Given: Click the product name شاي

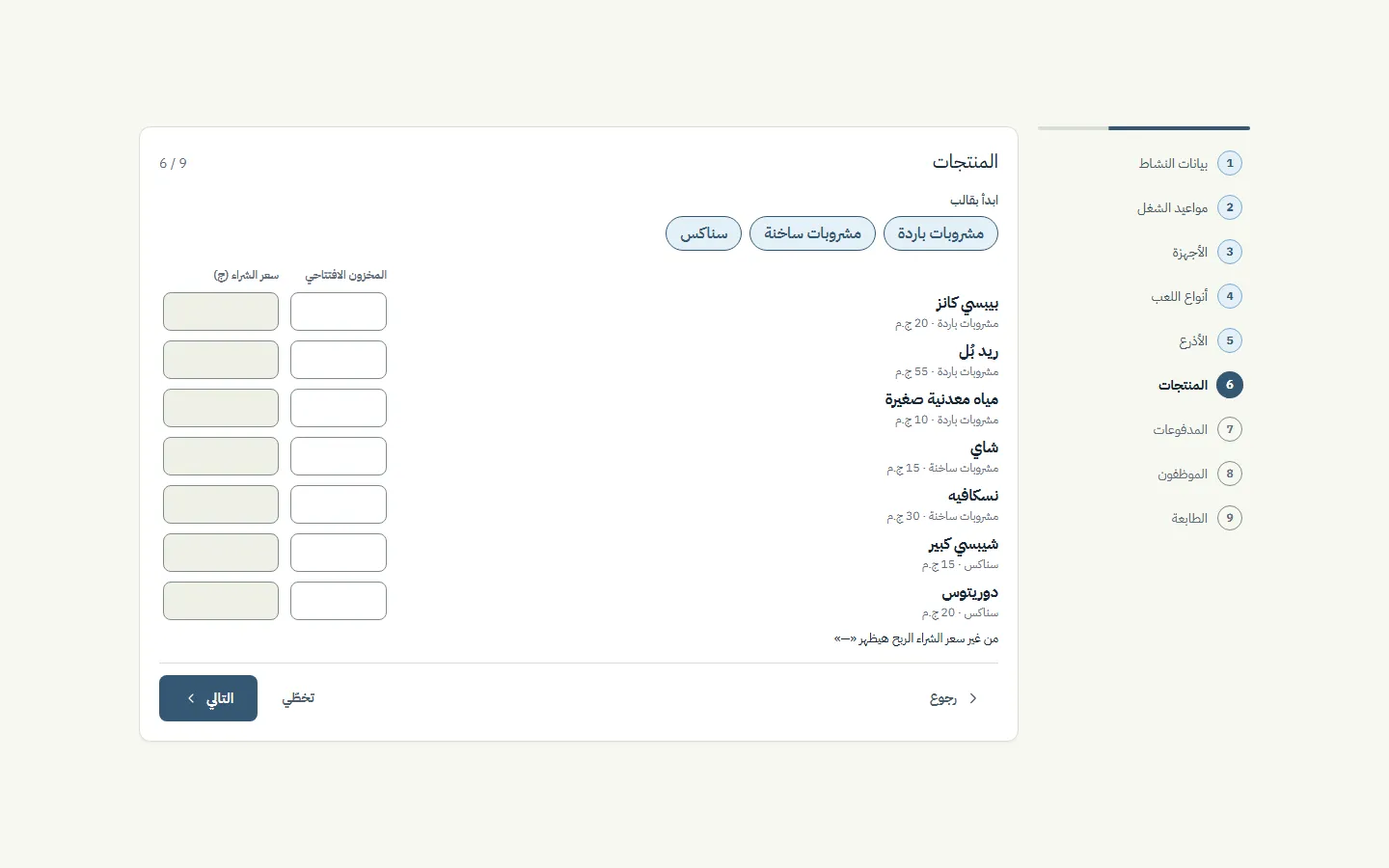Looking at the screenshot, I should click(x=984, y=448).
